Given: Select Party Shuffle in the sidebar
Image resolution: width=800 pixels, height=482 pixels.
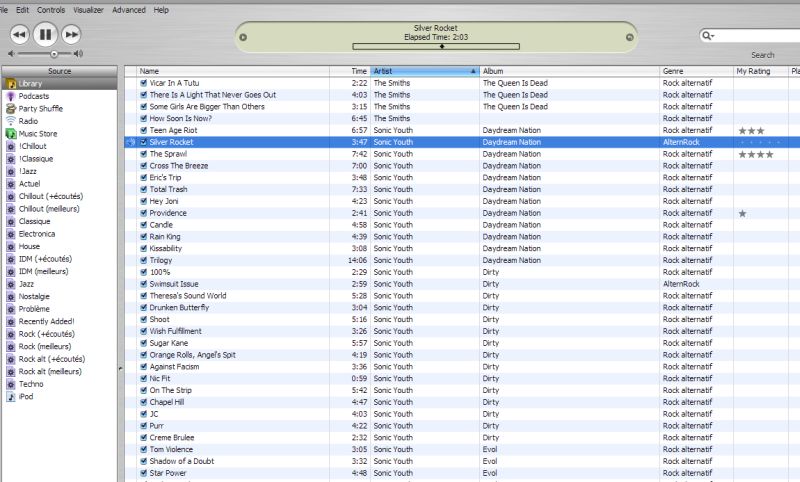Looking at the screenshot, I should point(40,108).
